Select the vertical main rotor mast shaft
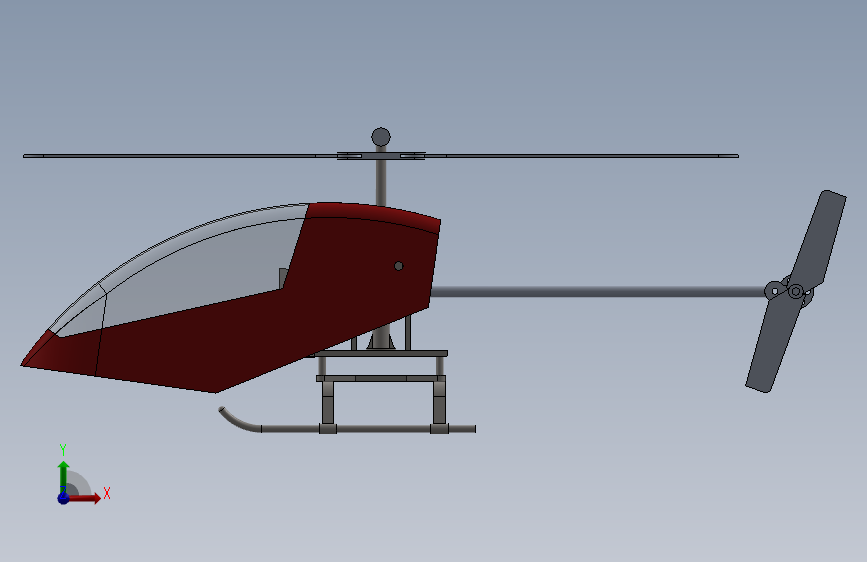 pos(381,181)
